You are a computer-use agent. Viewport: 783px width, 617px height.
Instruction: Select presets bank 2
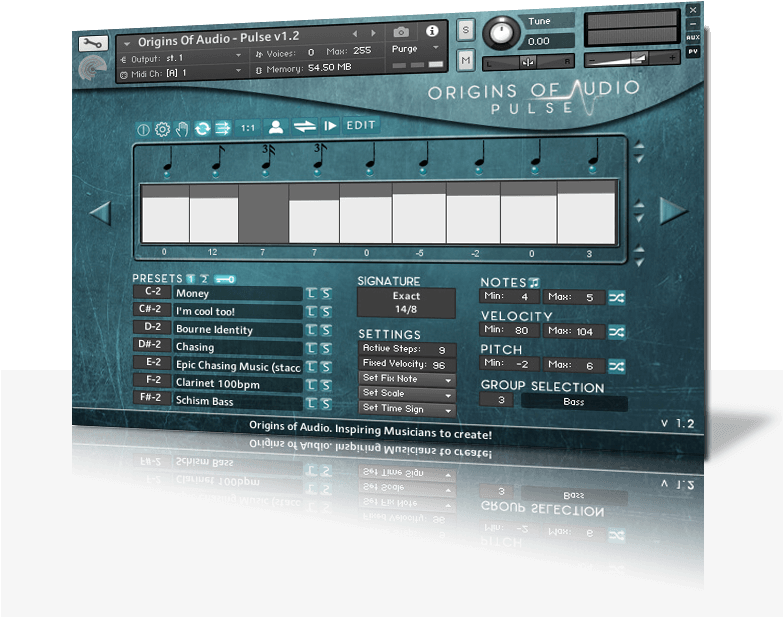(204, 279)
